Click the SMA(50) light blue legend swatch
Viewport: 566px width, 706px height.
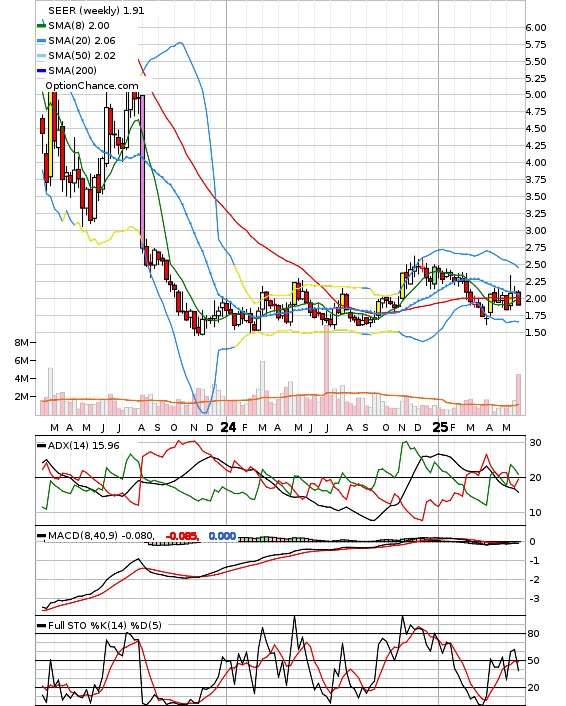[x=41, y=55]
